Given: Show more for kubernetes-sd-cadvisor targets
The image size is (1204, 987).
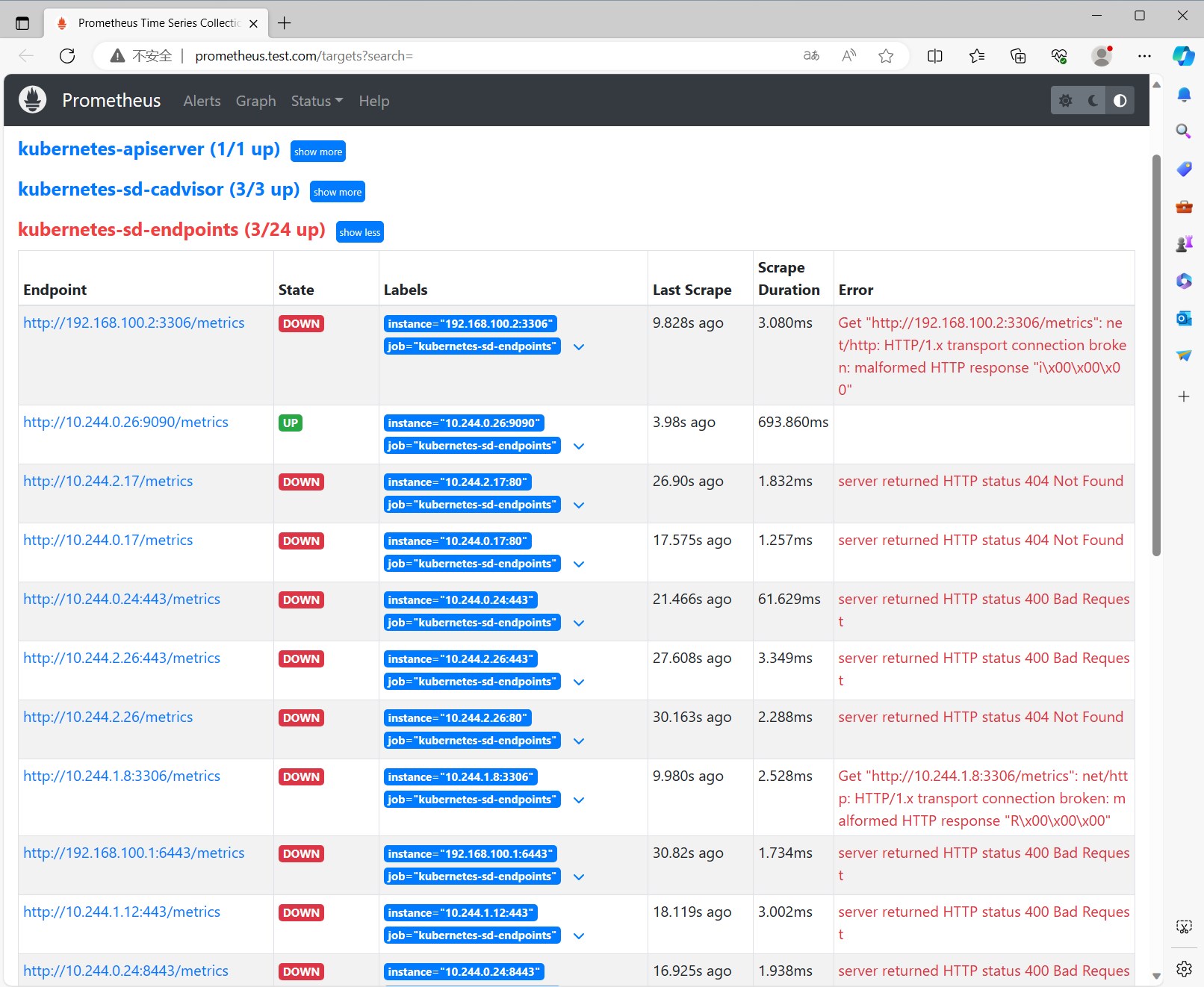Looking at the screenshot, I should pos(338,192).
